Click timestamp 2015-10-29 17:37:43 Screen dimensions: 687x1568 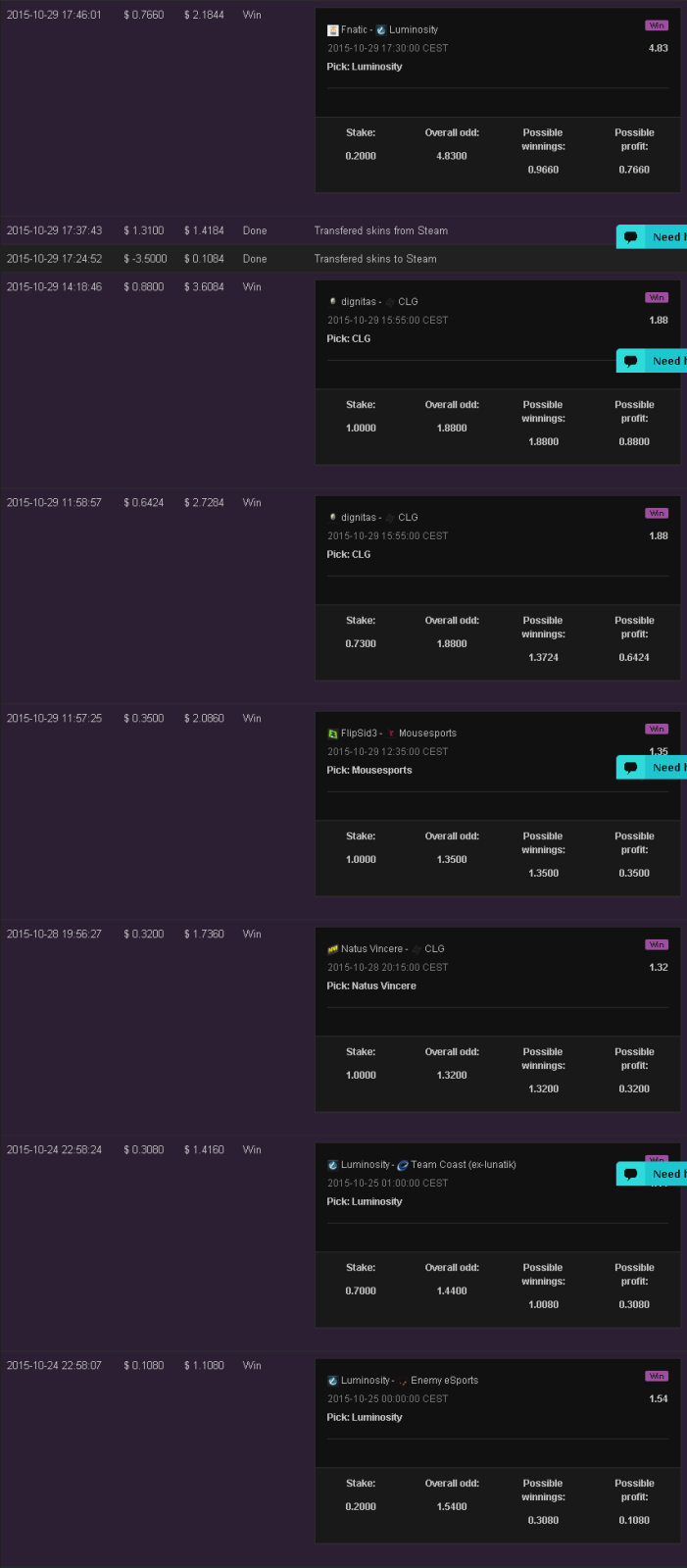pos(54,230)
